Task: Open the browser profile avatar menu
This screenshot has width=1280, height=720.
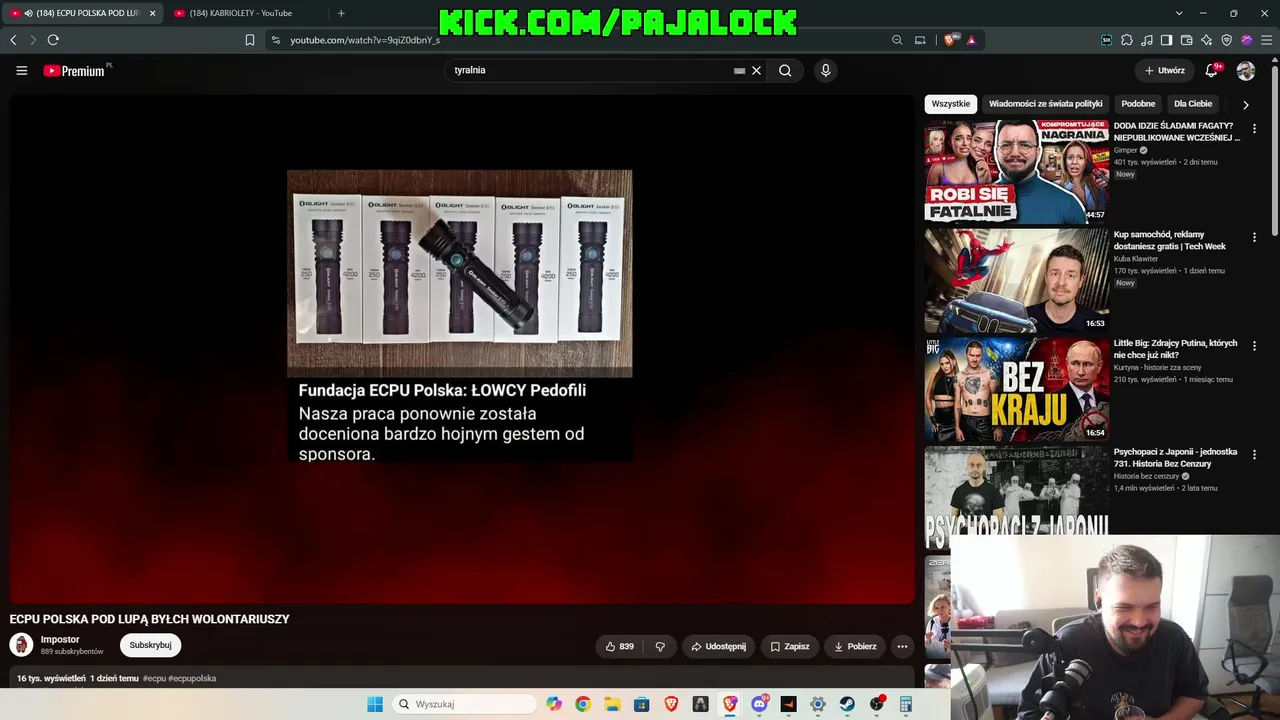Action: [1246, 40]
